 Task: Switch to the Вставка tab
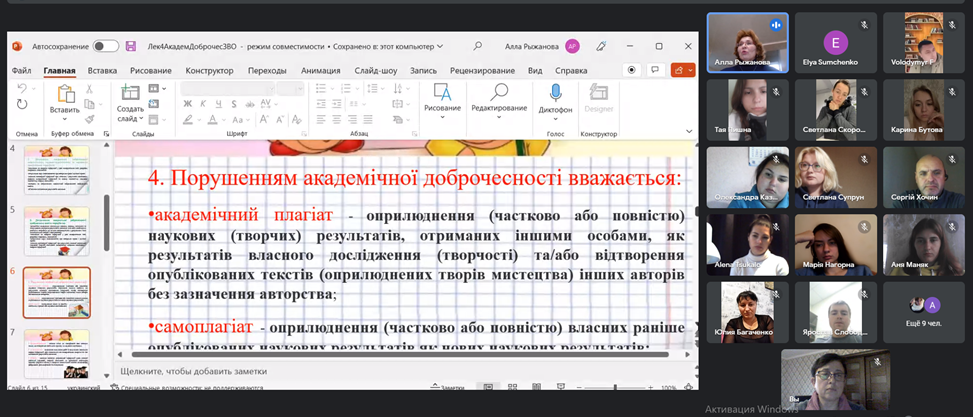click(102, 71)
